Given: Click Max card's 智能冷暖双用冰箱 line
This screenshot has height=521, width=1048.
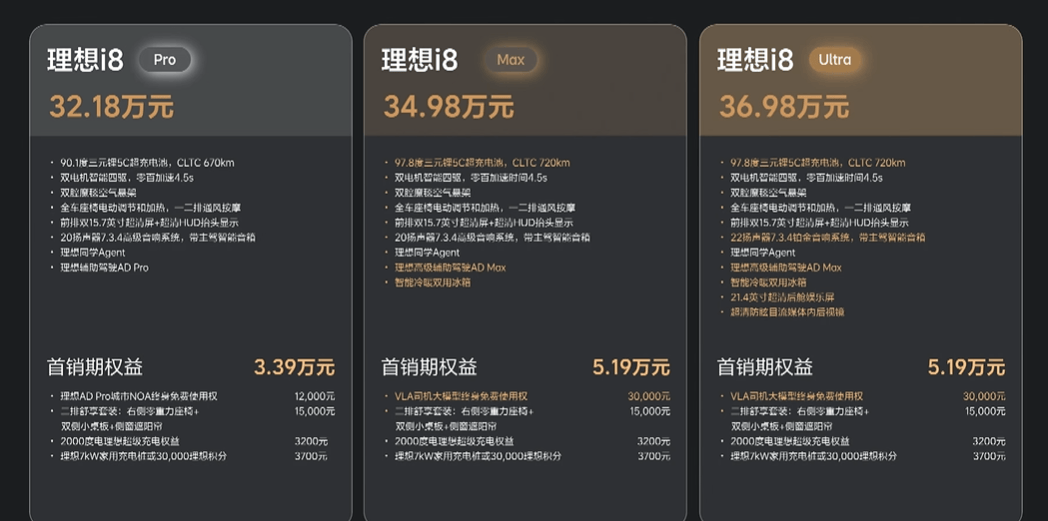Looking at the screenshot, I should [432, 282].
